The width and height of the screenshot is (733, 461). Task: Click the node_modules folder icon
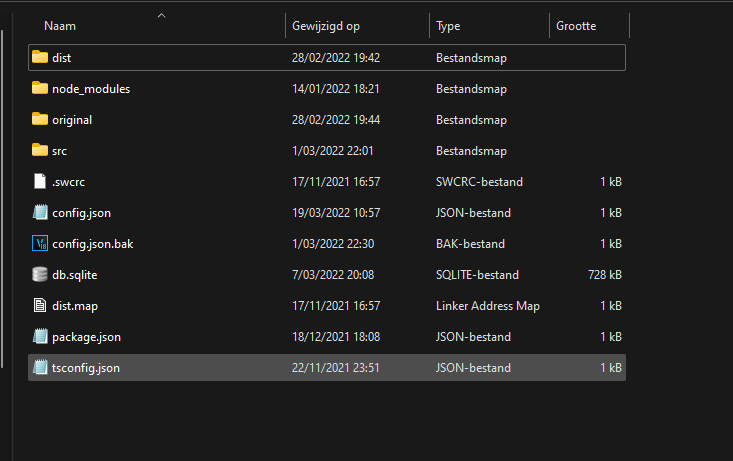pos(40,89)
